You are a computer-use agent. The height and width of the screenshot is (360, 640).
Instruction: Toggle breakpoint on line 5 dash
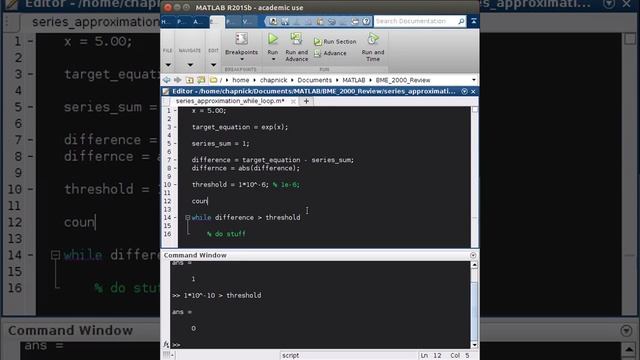pyautogui.click(x=175, y=144)
